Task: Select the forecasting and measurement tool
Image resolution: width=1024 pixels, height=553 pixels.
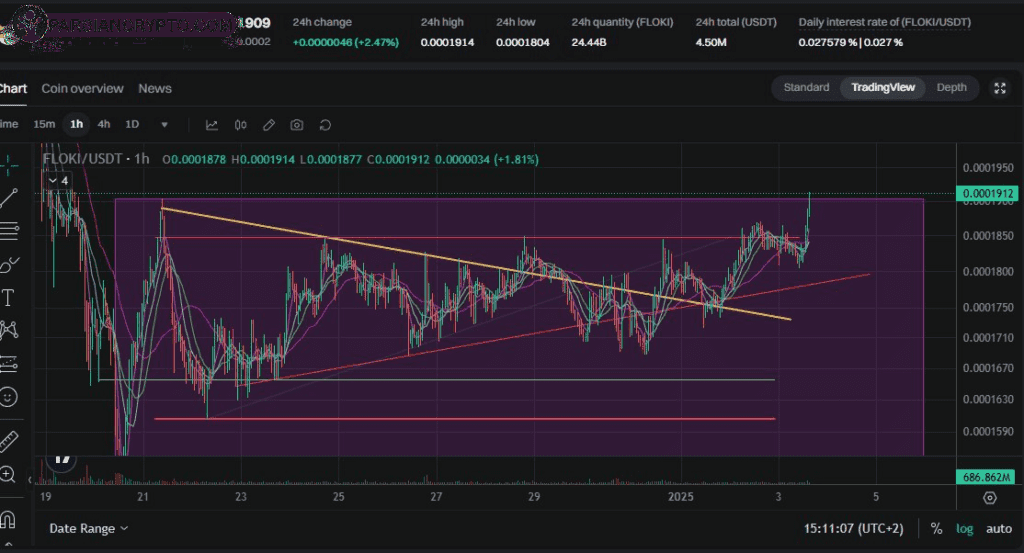Action: pyautogui.click(x=8, y=364)
